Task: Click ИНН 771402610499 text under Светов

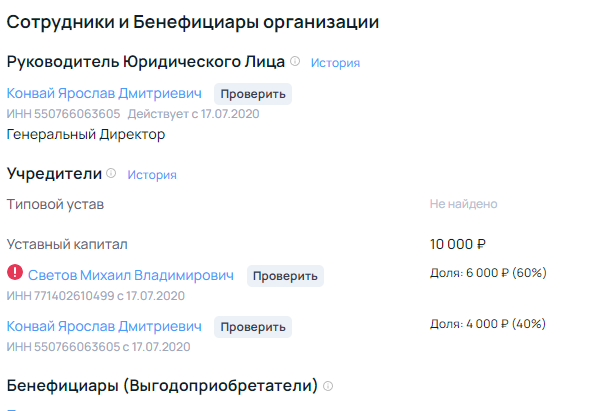Action: coord(61,296)
